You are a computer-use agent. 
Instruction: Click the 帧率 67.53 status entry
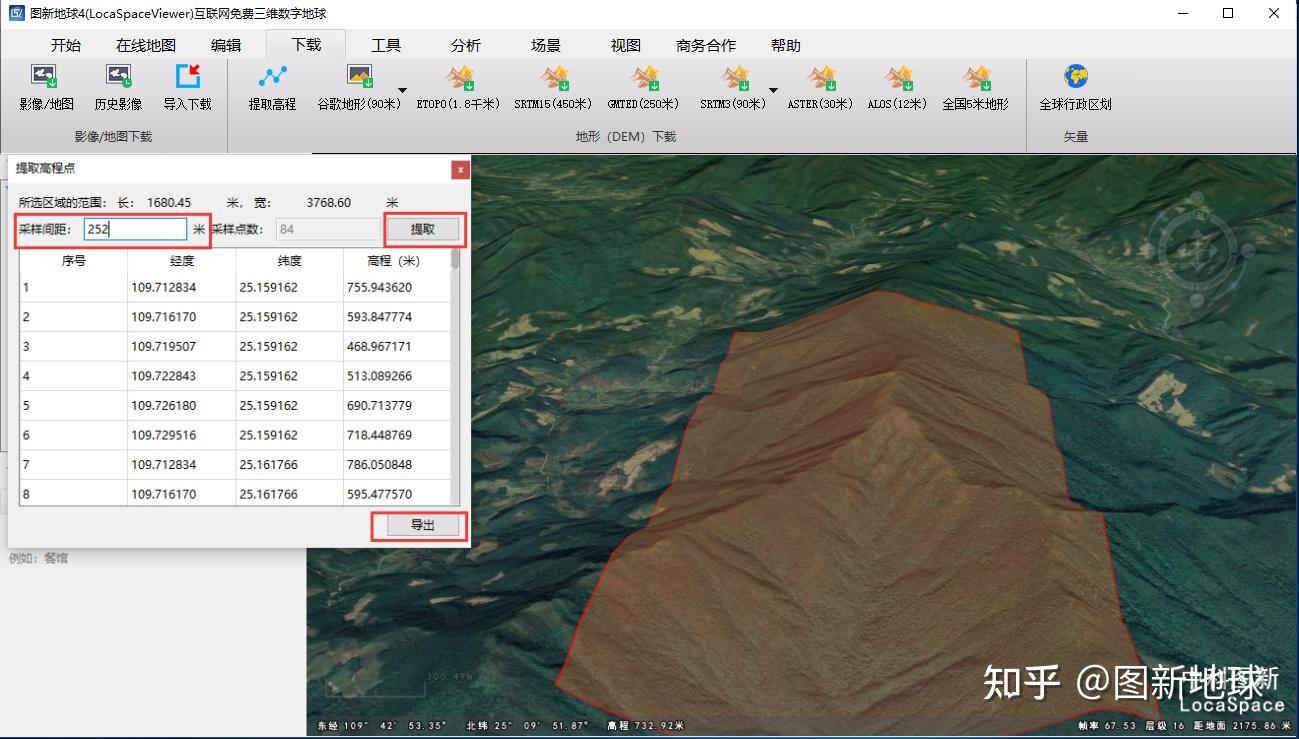pos(1105,726)
